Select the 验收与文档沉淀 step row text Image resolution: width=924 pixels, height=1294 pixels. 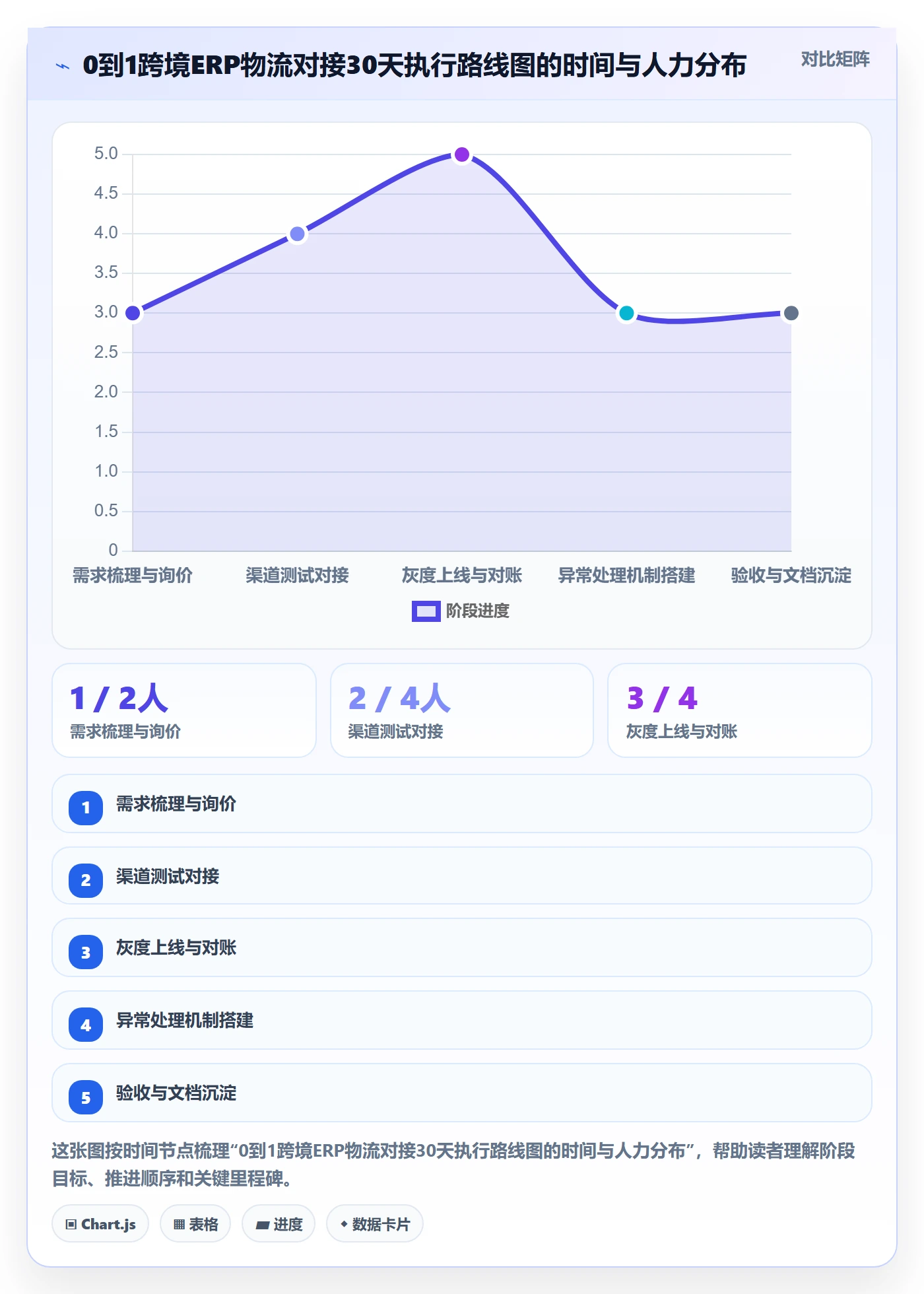pos(176,1093)
